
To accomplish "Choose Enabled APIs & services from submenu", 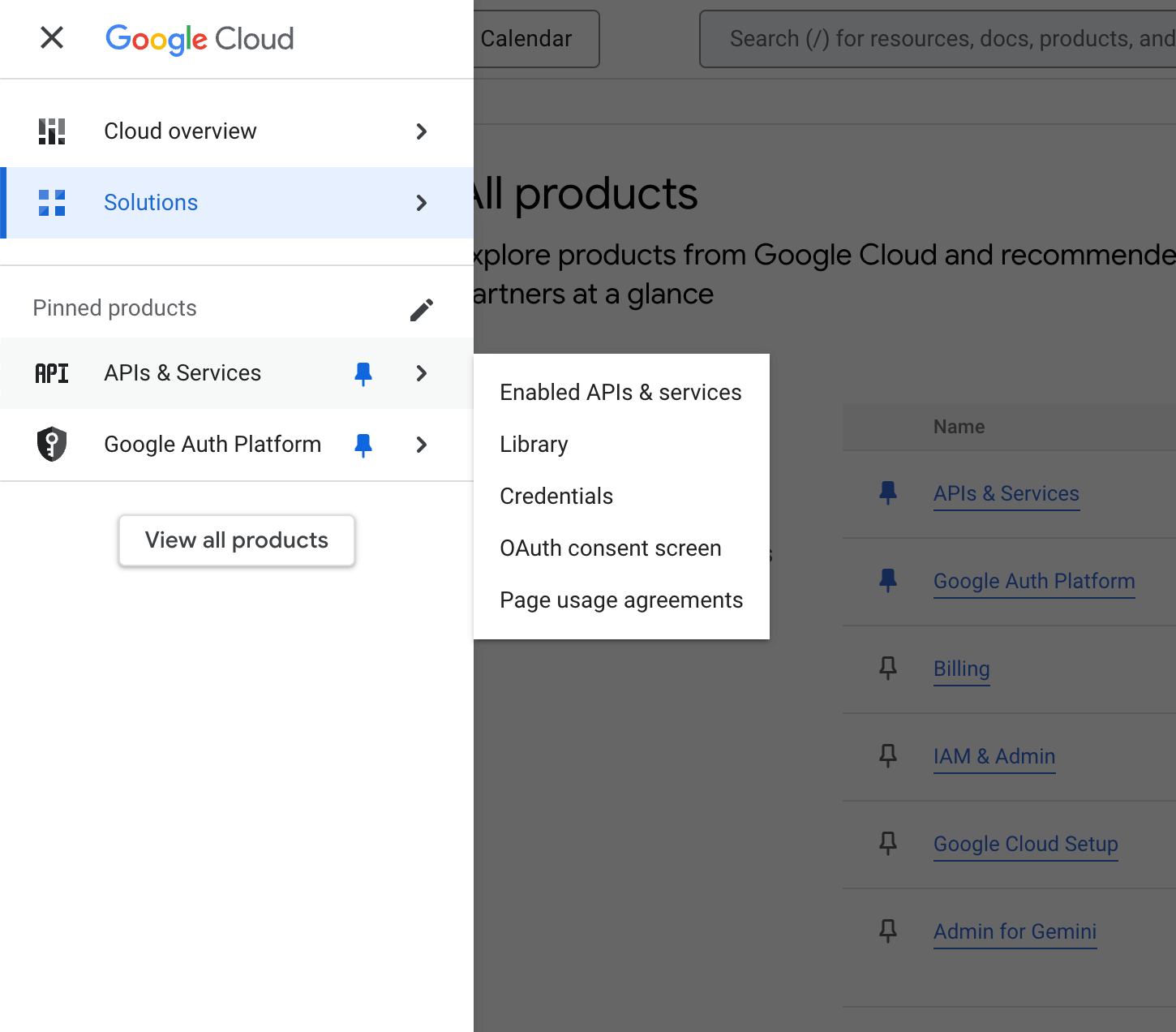I will (x=621, y=393).
